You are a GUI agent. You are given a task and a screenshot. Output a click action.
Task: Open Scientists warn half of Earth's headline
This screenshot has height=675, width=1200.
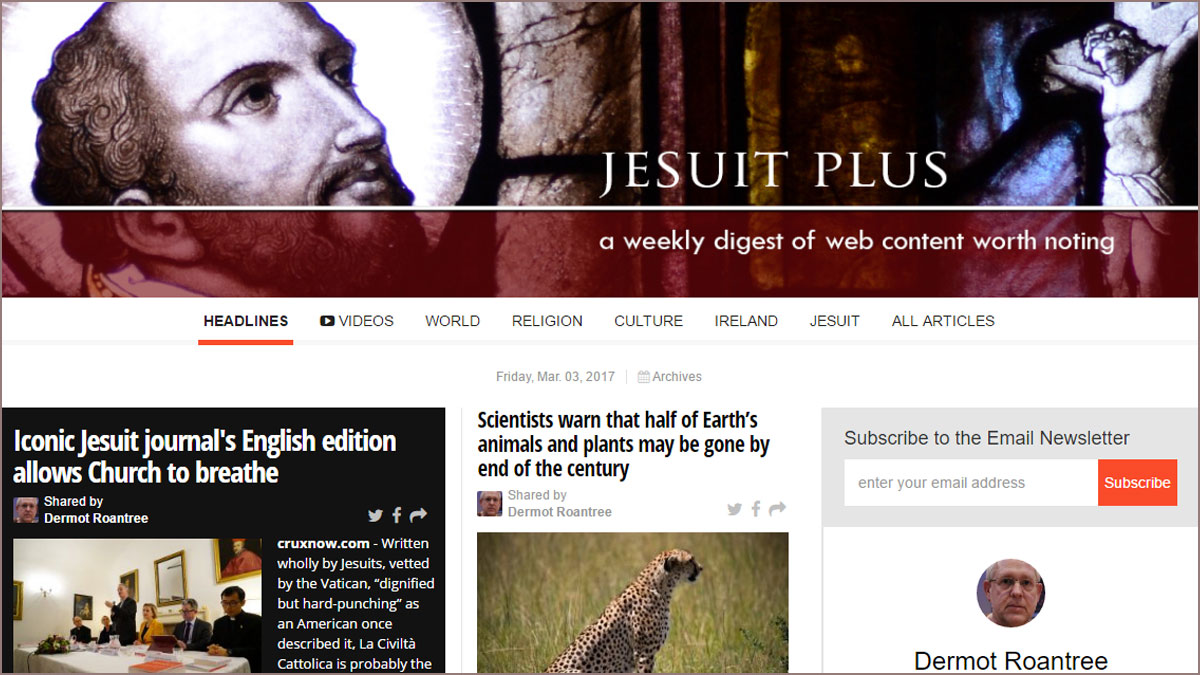click(624, 444)
